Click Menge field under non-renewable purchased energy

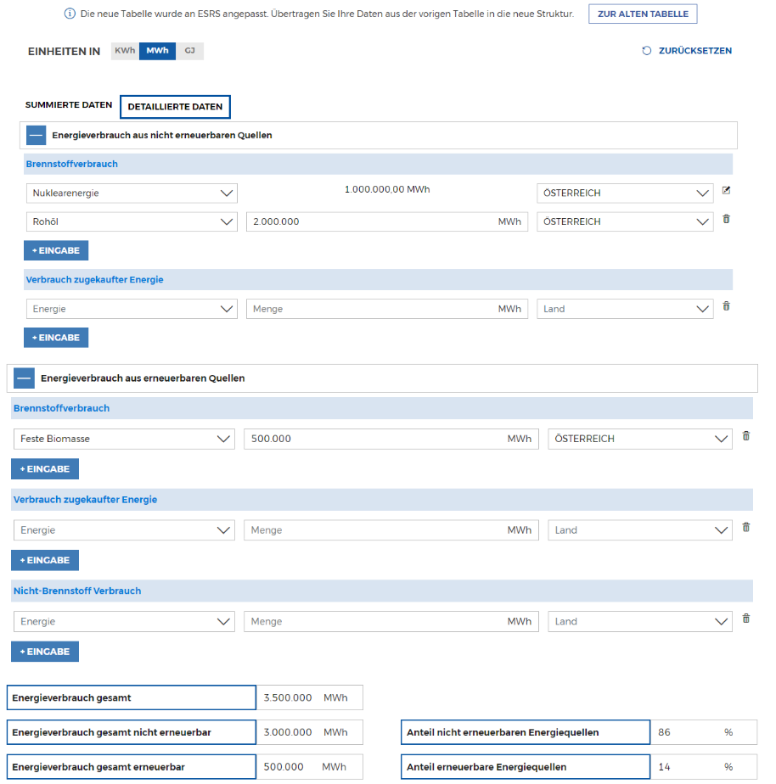coord(387,309)
